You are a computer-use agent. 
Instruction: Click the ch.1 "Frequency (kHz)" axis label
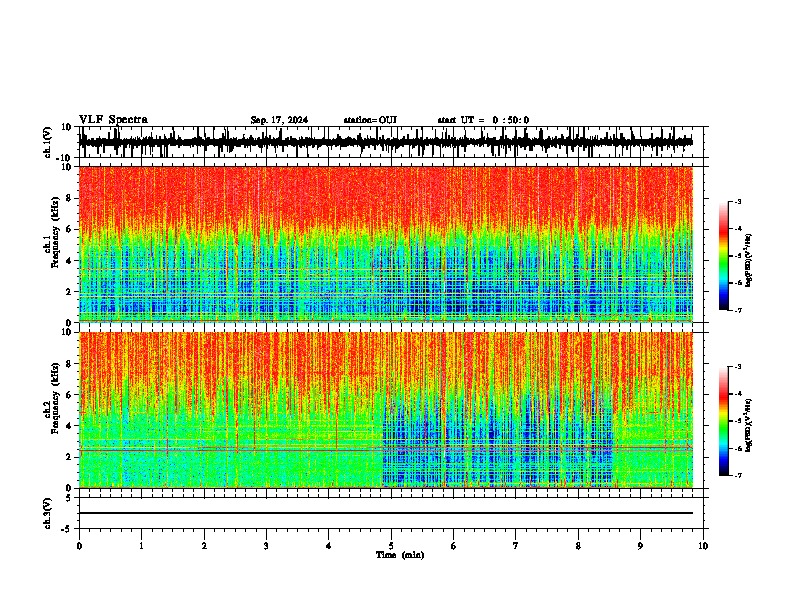pyautogui.click(x=55, y=232)
